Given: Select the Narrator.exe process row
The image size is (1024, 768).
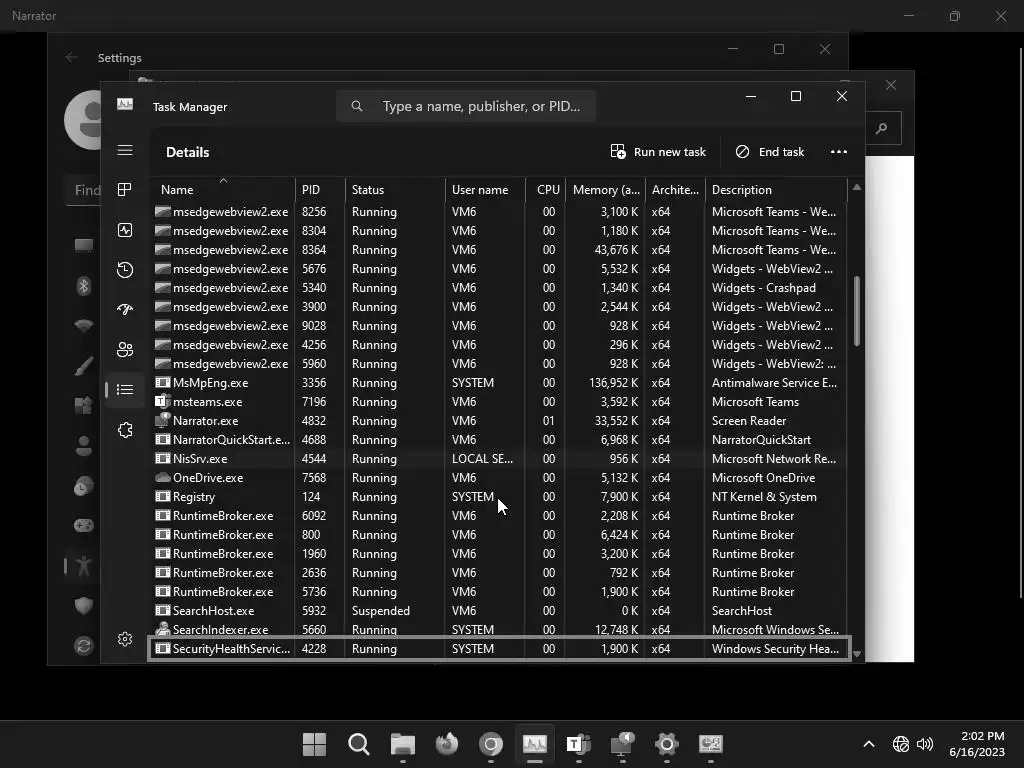Looking at the screenshot, I should (x=499, y=421).
